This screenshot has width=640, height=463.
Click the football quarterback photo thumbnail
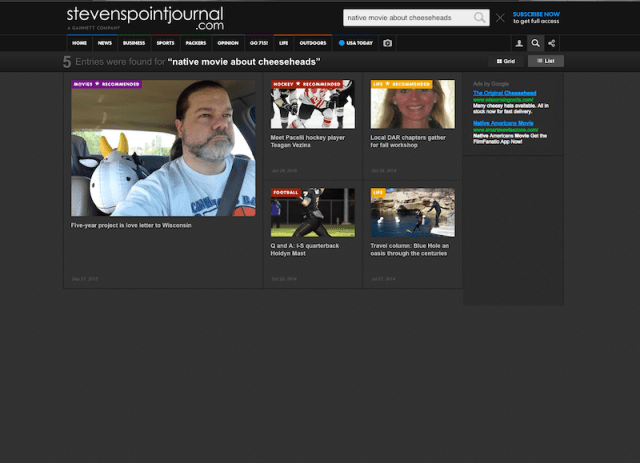(x=312, y=212)
